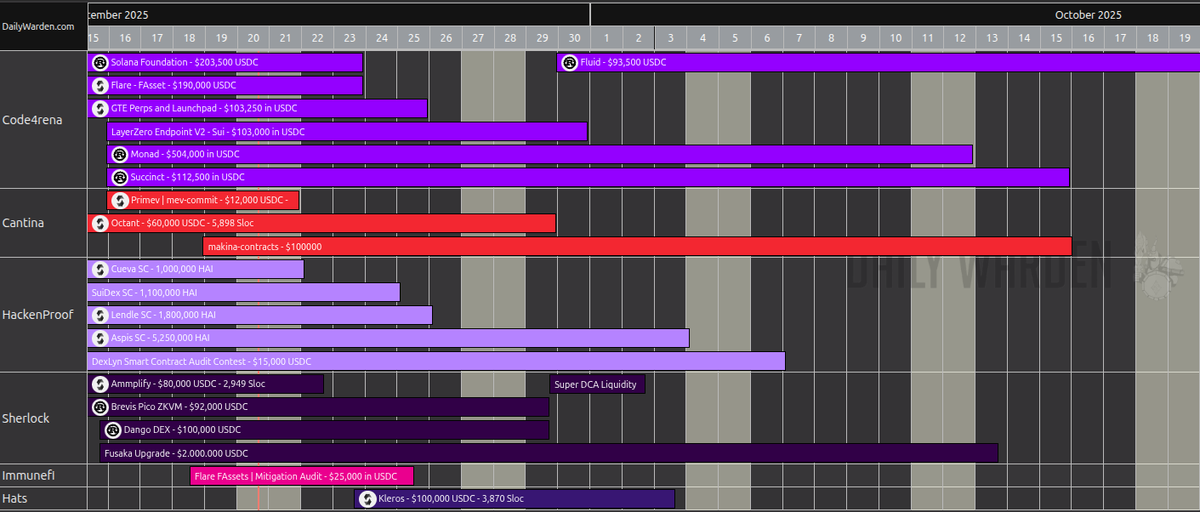Screen dimensions: 1200x512
Task: Click day 23 in the date header
Action: (x=350, y=38)
